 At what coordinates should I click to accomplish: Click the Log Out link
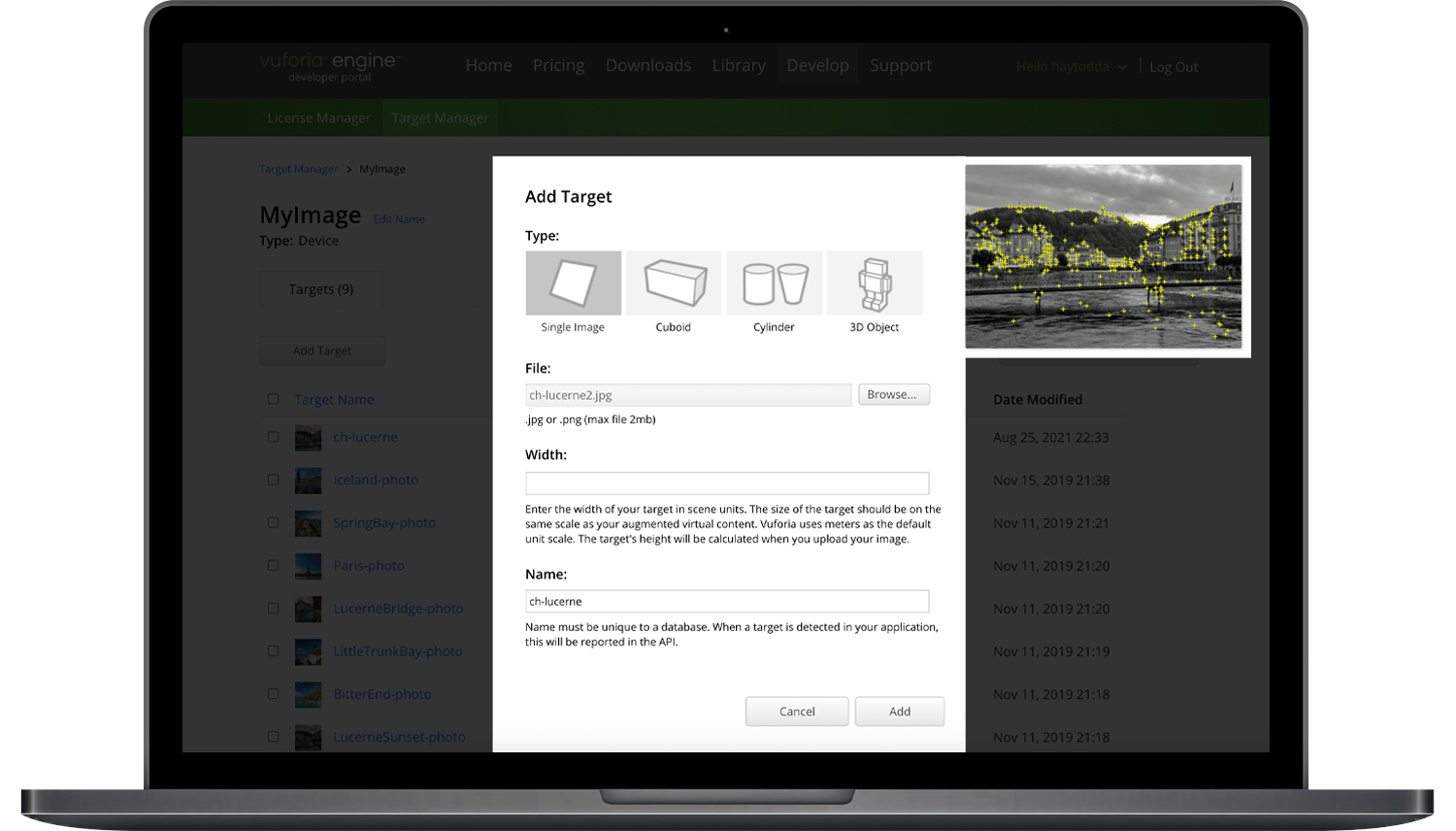[1174, 67]
